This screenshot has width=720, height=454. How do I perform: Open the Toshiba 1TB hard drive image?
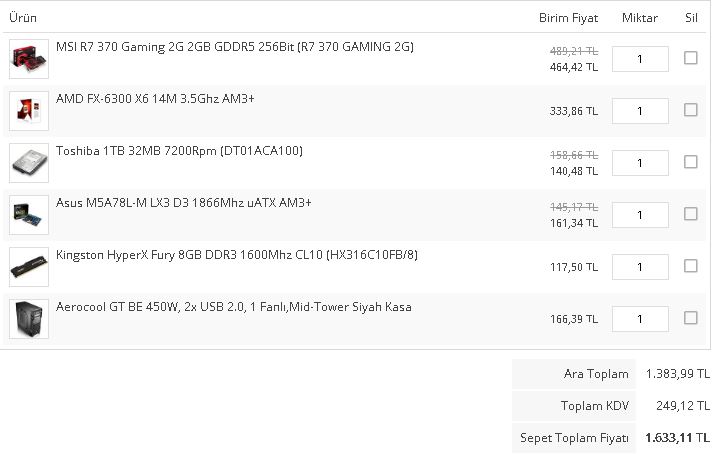point(29,163)
